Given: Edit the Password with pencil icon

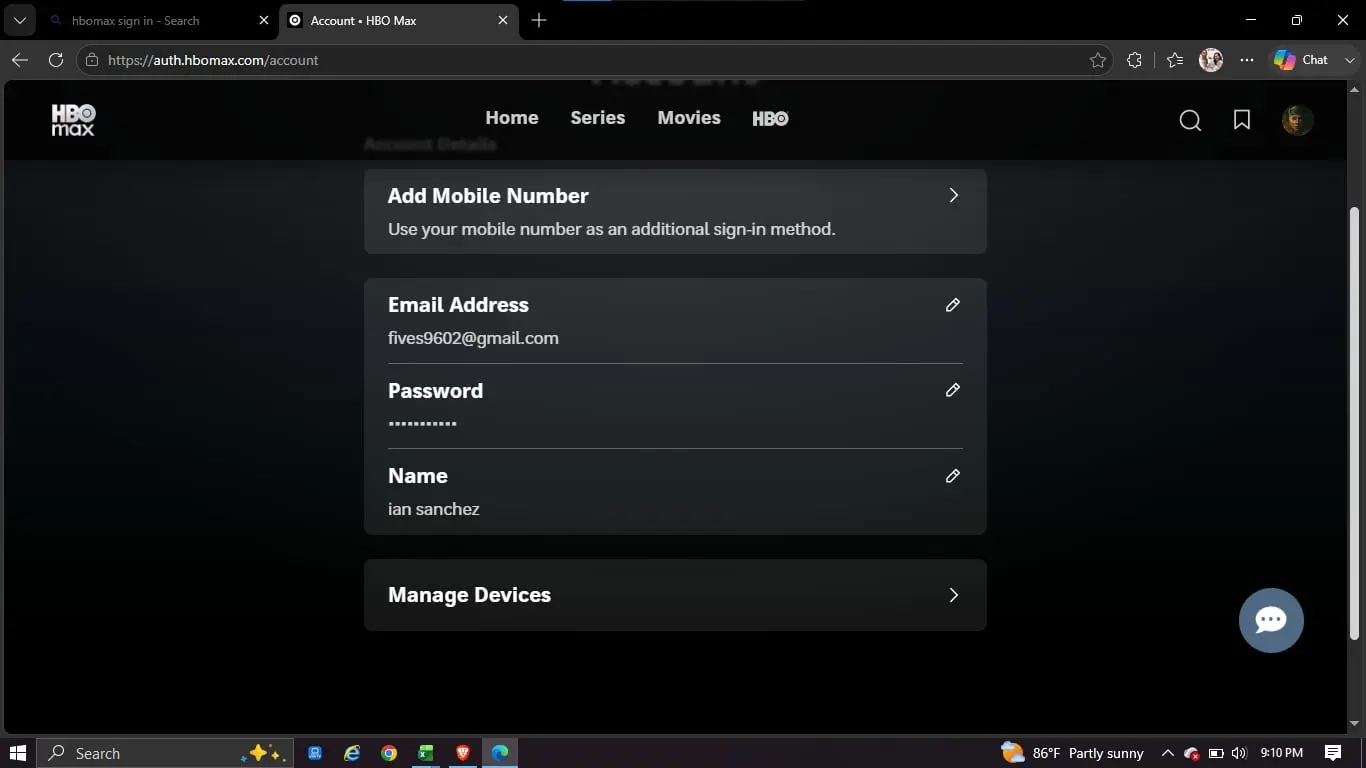Looking at the screenshot, I should (x=953, y=390).
